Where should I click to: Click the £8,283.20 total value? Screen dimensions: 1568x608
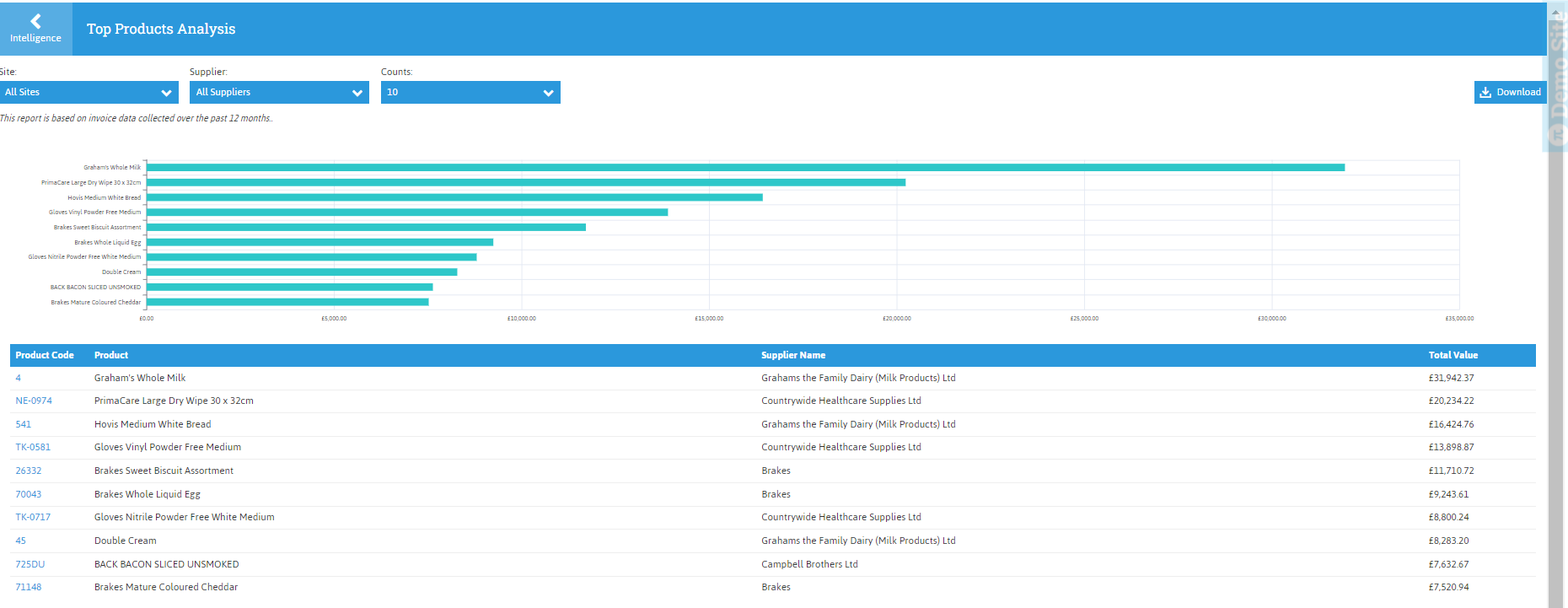1448,541
